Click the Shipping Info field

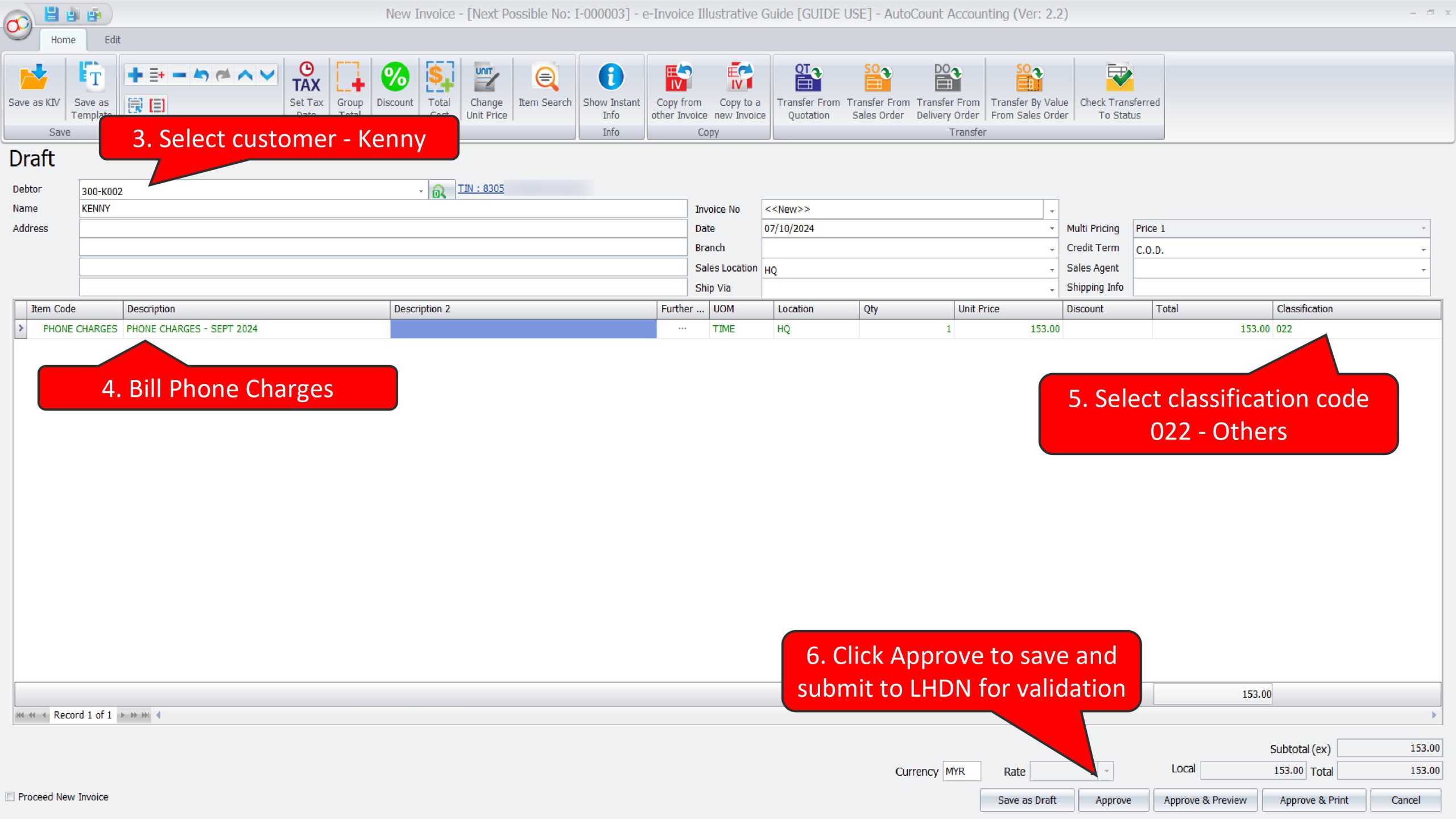[1281, 288]
